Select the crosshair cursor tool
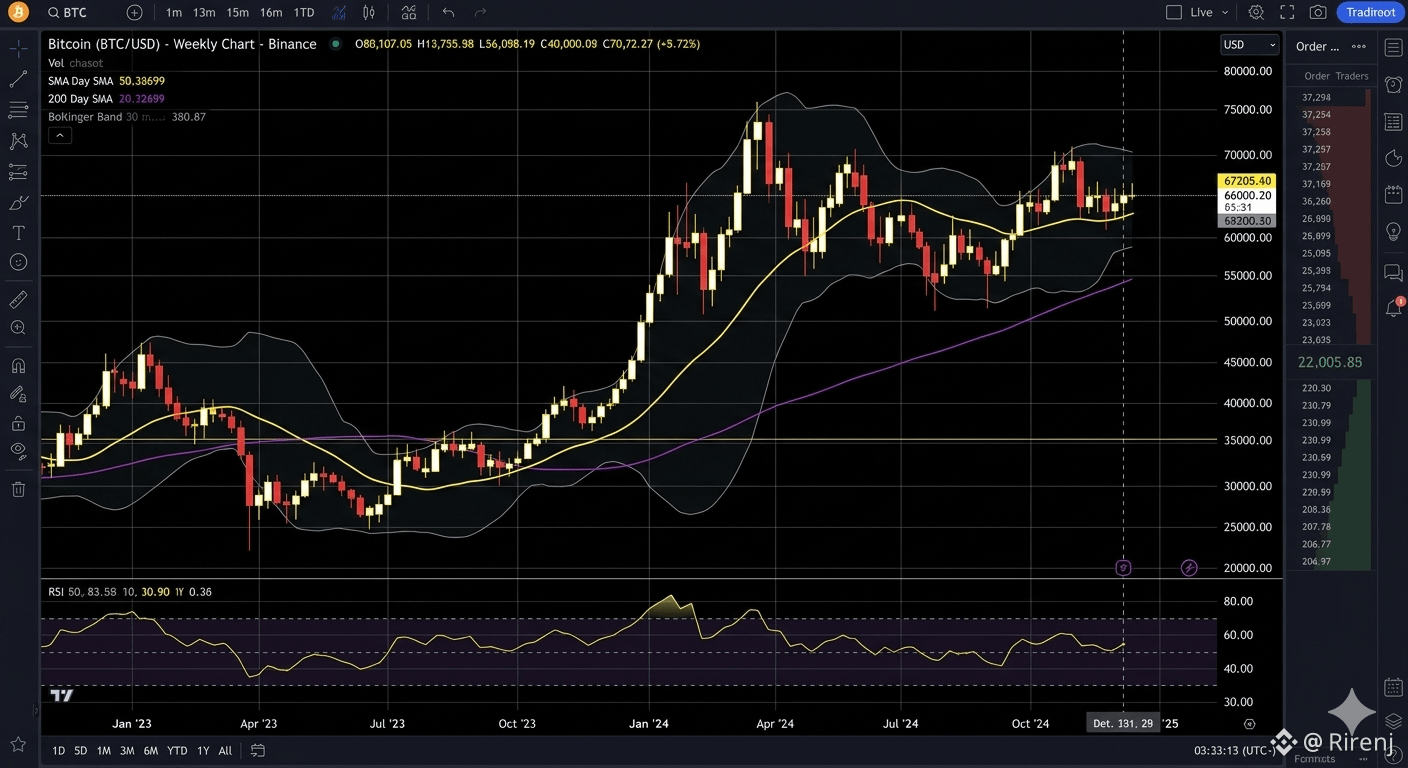The width and height of the screenshot is (1408, 768). coord(18,48)
